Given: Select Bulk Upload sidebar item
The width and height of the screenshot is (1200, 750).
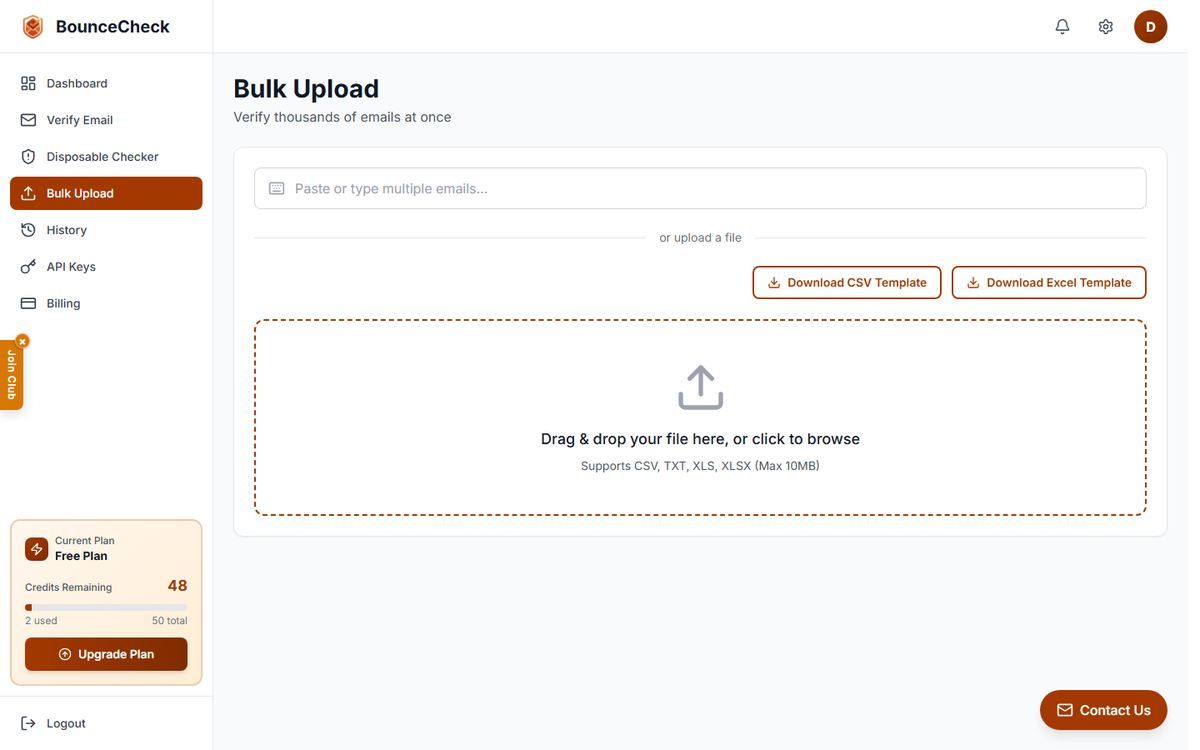Looking at the screenshot, I should coord(106,193).
